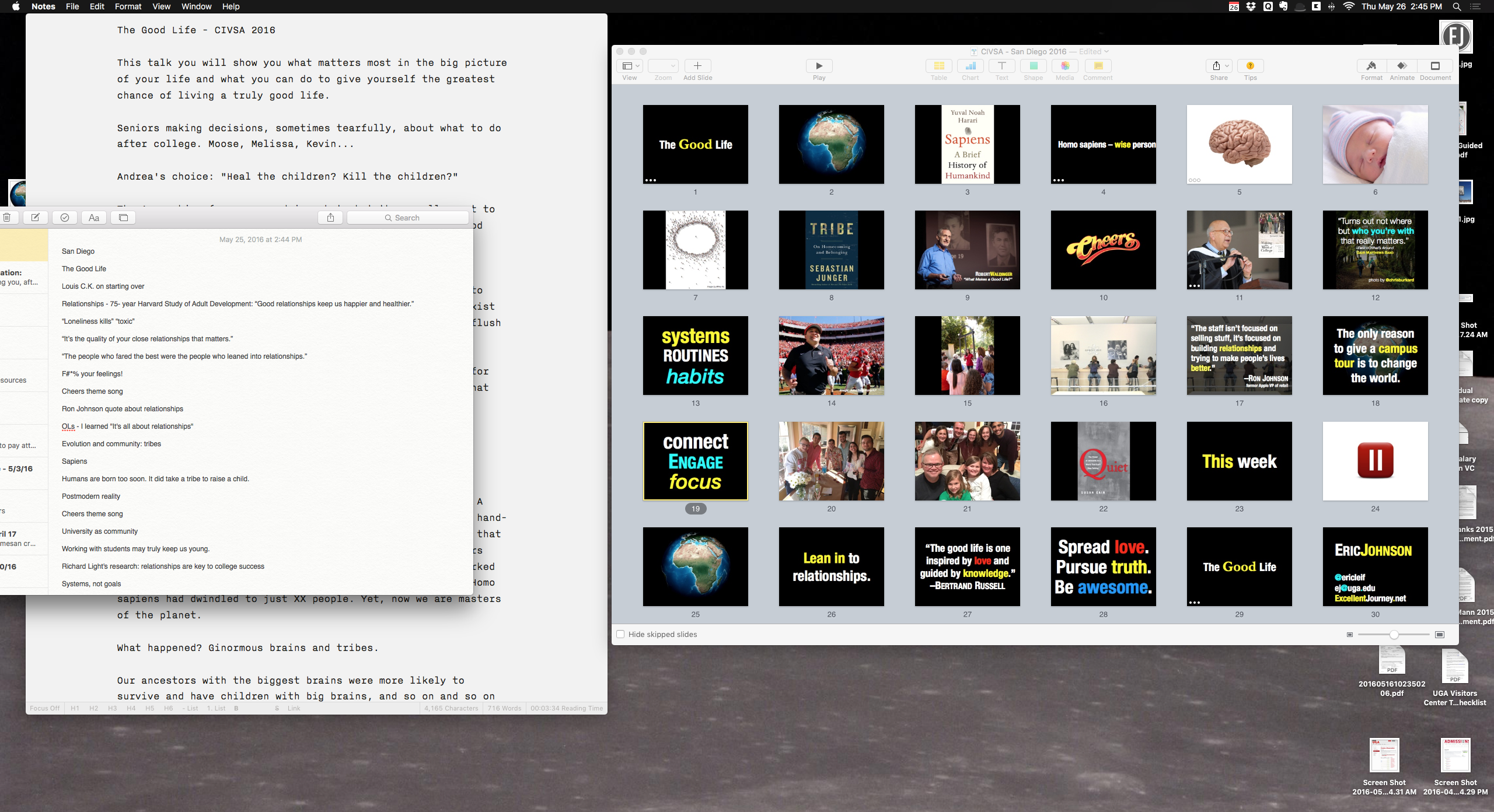Screen dimensions: 1494x812
Task: Open Keynote Tips
Action: (1251, 66)
